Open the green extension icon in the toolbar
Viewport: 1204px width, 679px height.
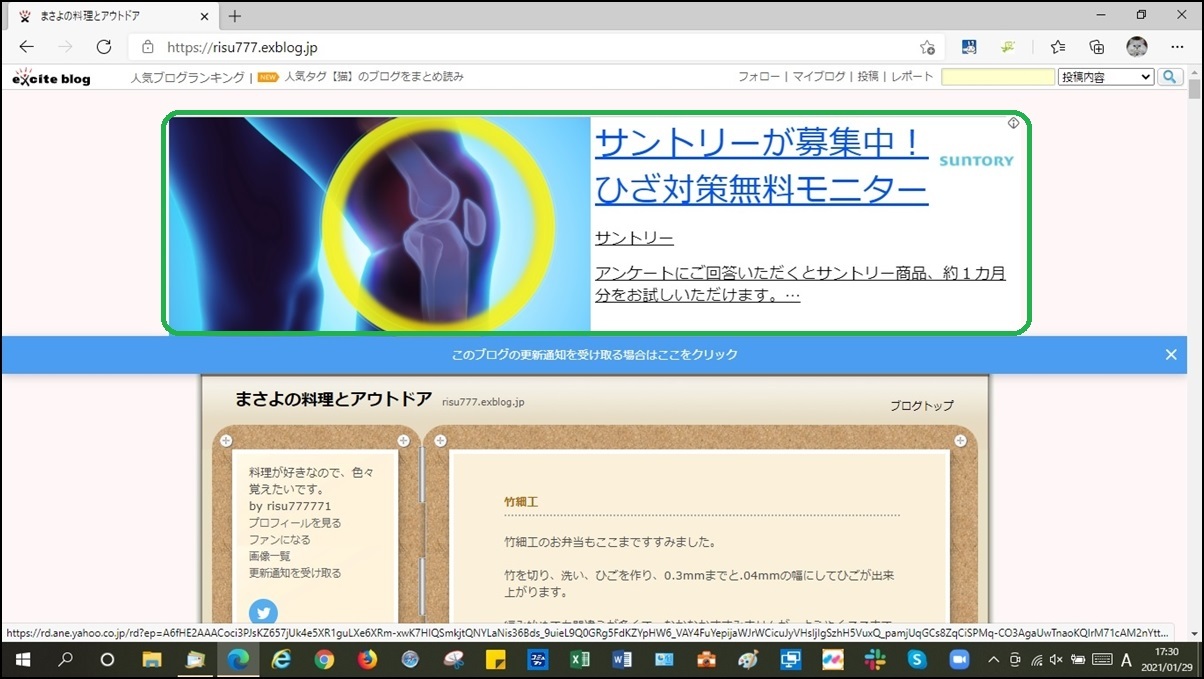[1009, 47]
